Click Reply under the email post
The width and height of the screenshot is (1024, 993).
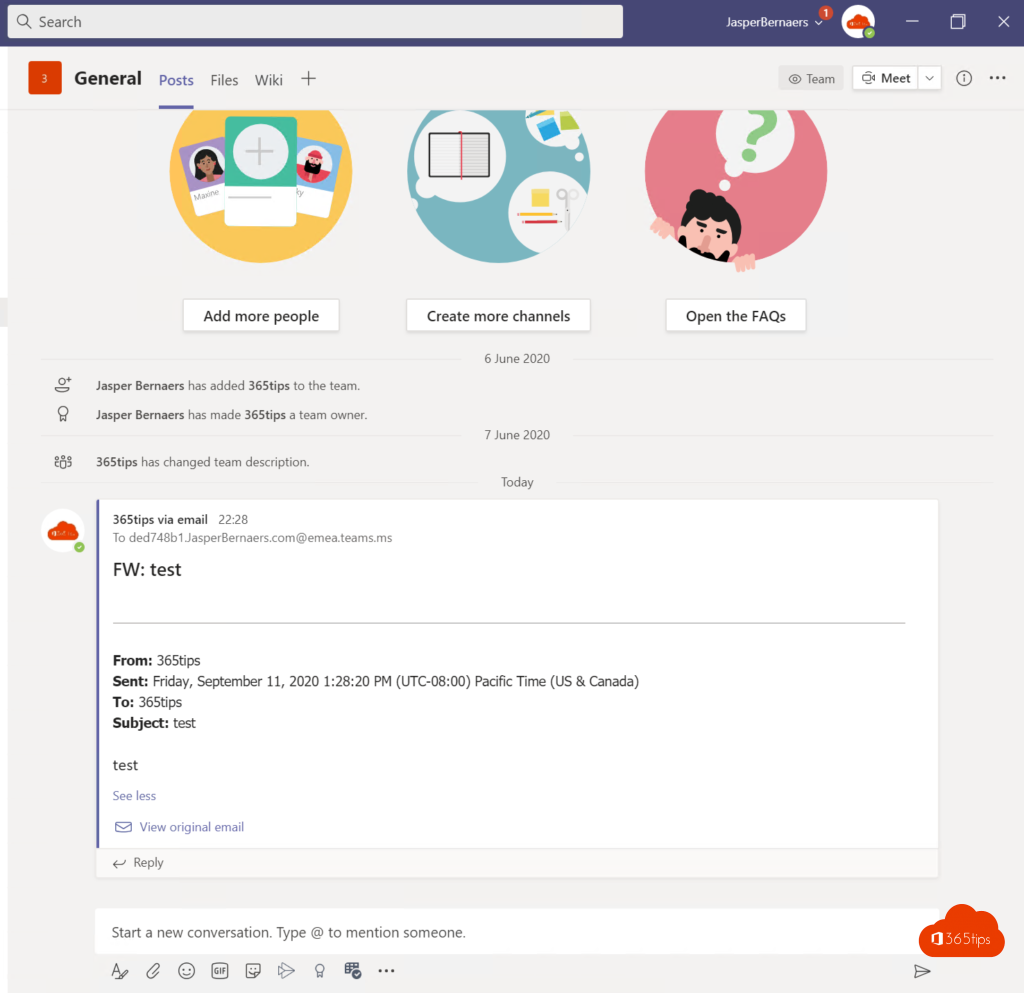148,863
